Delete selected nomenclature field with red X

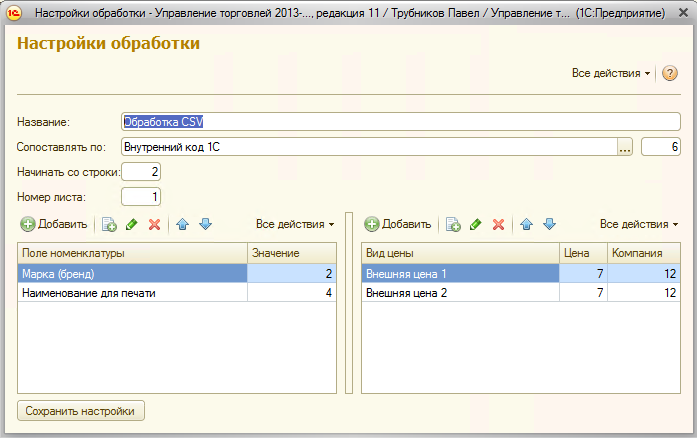coord(154,225)
